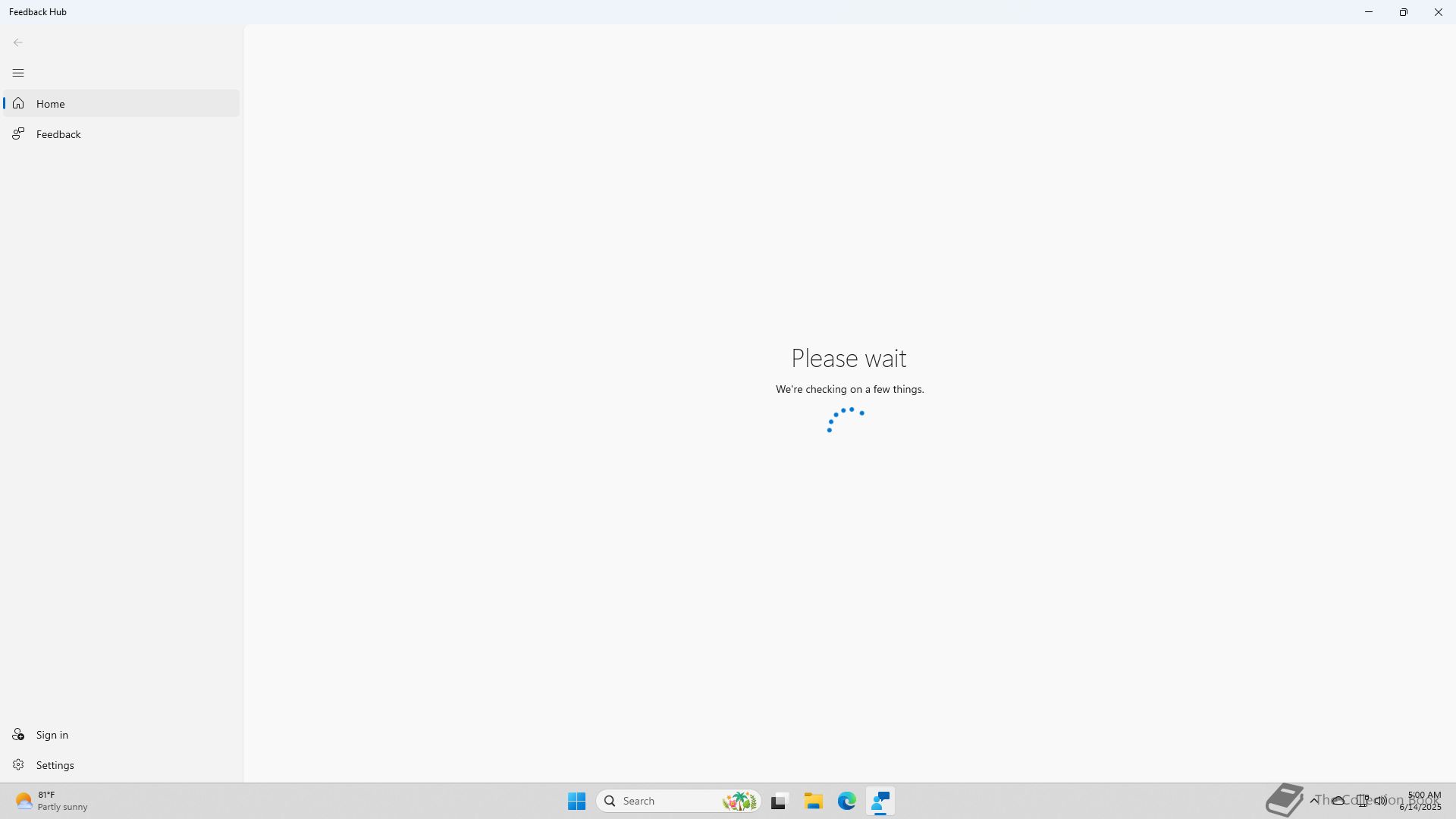1456x819 pixels.
Task: Restore down the Feedback Hub window
Action: point(1403,12)
